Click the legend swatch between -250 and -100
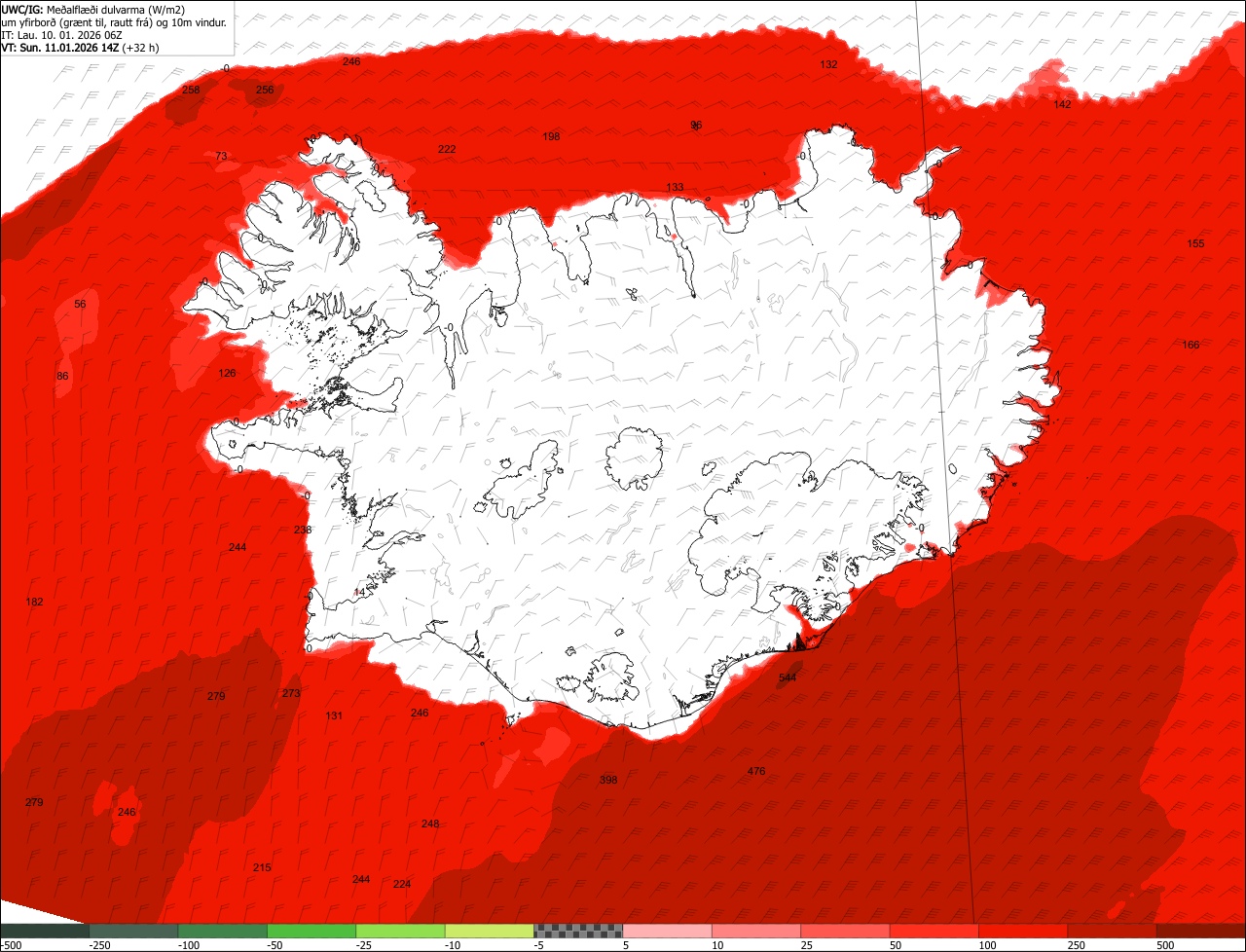This screenshot has height=952, width=1246. pyautogui.click(x=133, y=932)
